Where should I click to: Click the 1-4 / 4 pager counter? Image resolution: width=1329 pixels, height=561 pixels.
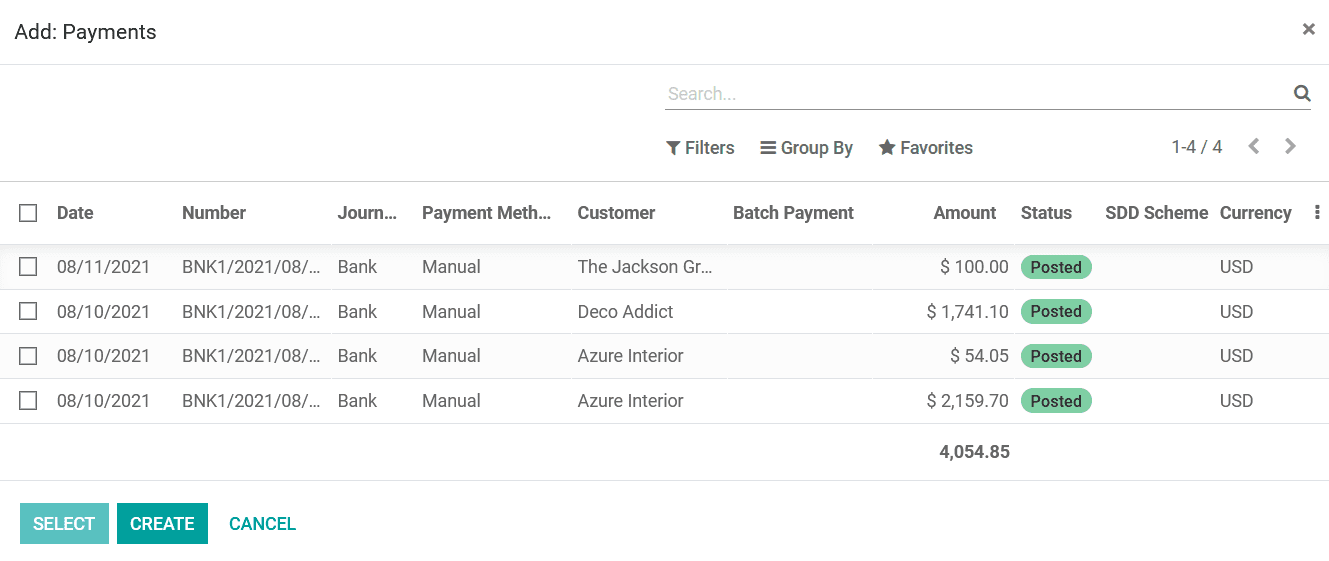pos(1196,148)
